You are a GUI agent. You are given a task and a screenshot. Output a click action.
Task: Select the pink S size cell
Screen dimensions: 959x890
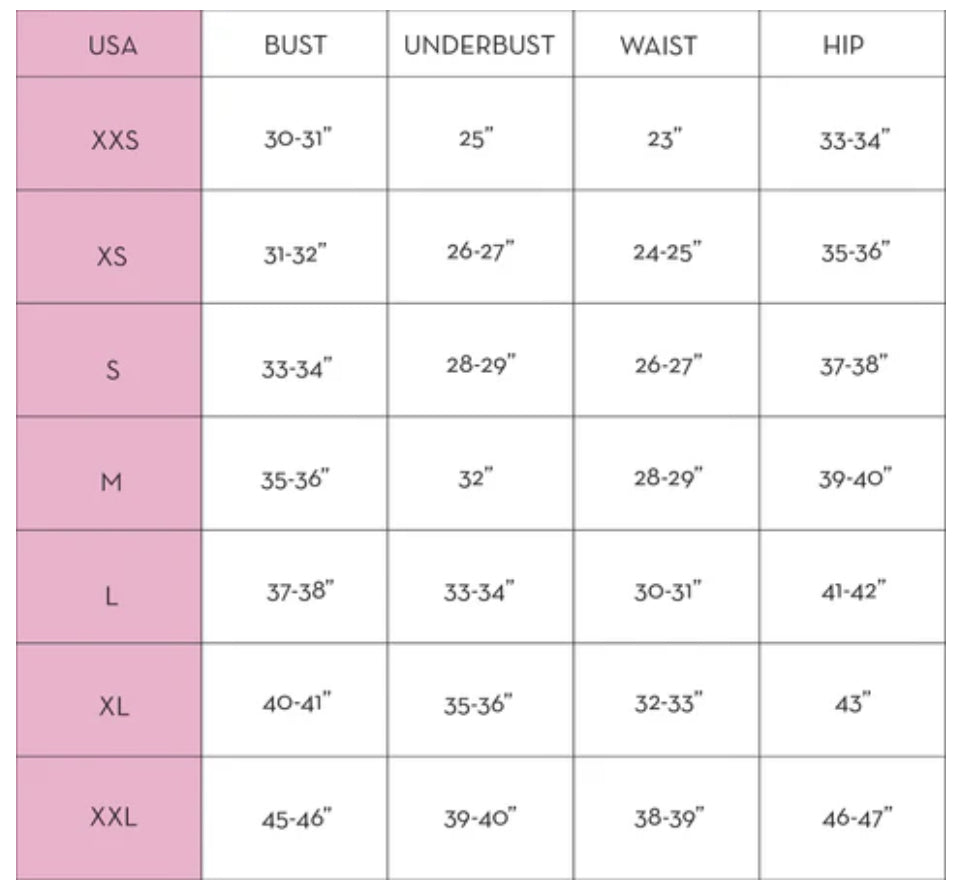coord(112,370)
